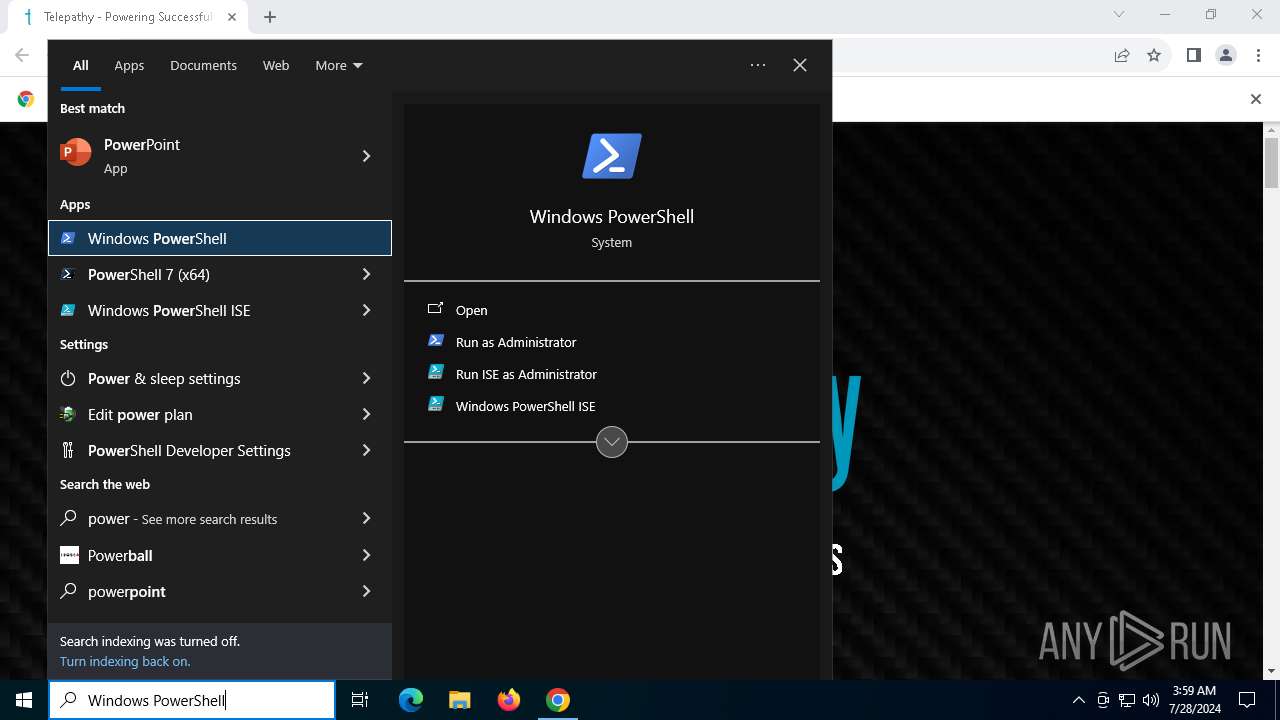Expand Powerball web result arrow
The width and height of the screenshot is (1280, 720).
(367, 555)
